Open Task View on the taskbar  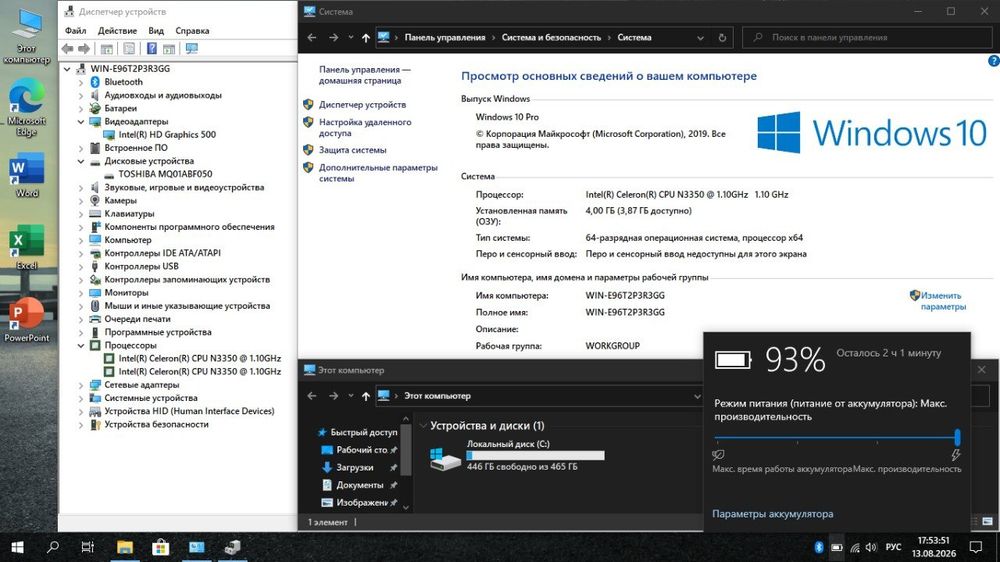88,547
